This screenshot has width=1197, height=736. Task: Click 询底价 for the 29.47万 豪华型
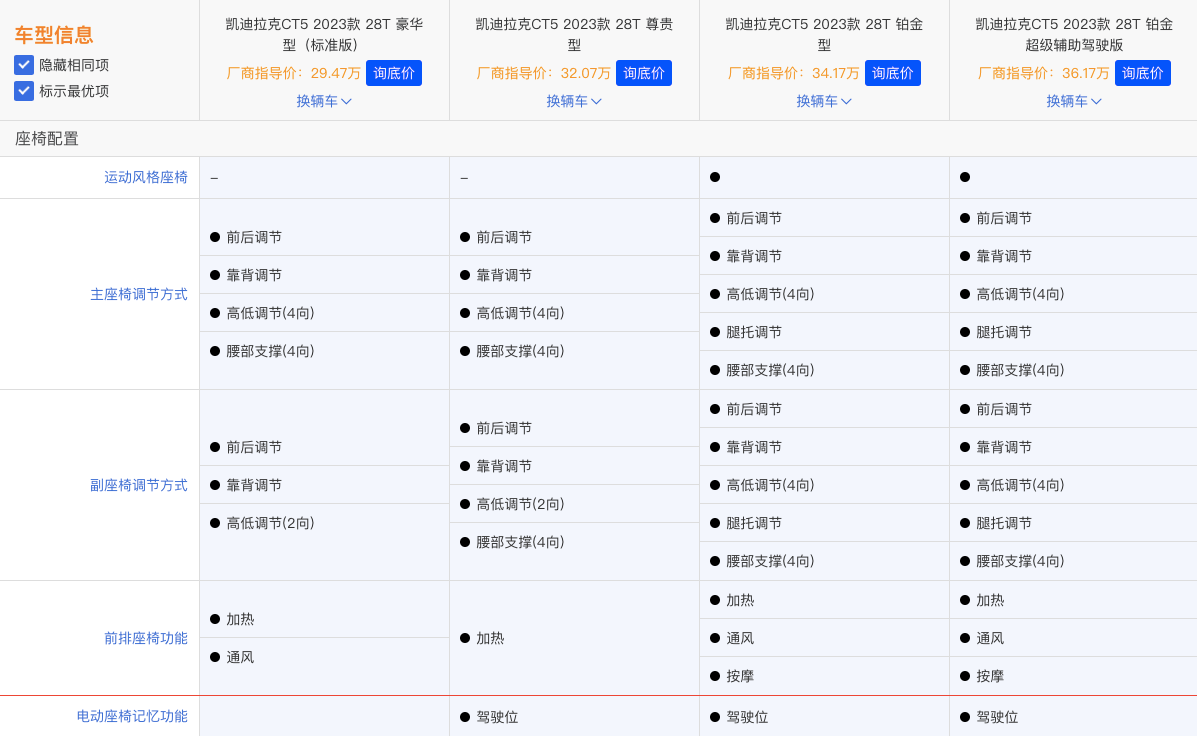[394, 73]
